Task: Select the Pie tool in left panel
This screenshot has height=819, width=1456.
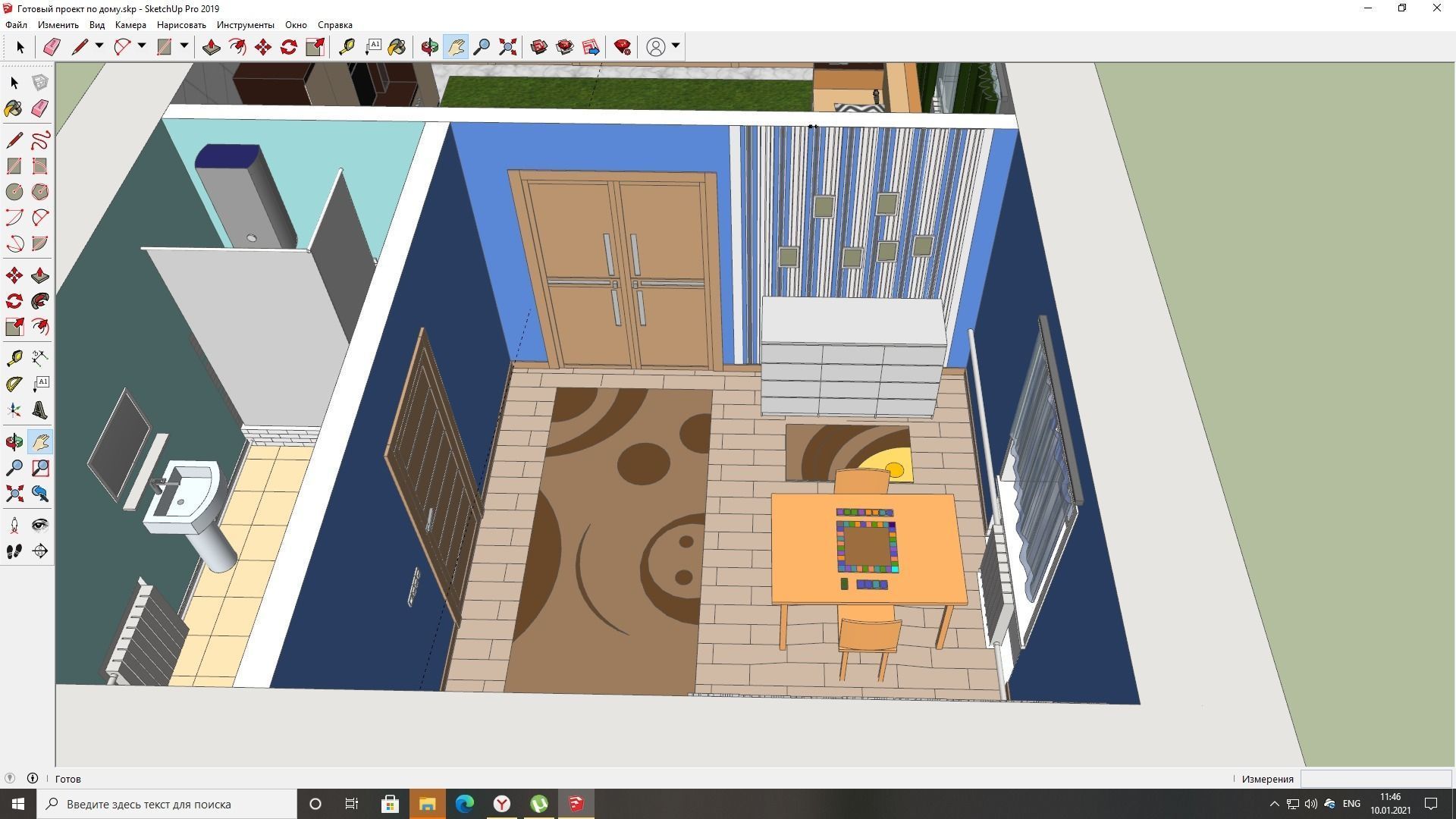Action: click(x=40, y=243)
